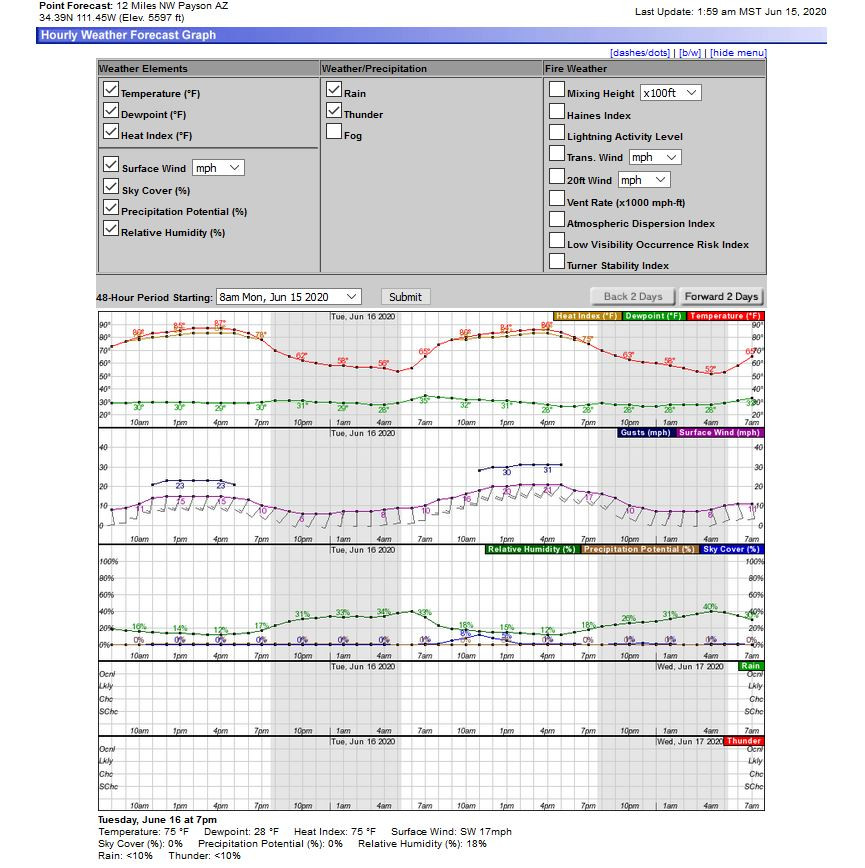This screenshot has height=868, width=865.
Task: Click the 87° peak temperature point
Action: pyautogui.click(x=220, y=328)
